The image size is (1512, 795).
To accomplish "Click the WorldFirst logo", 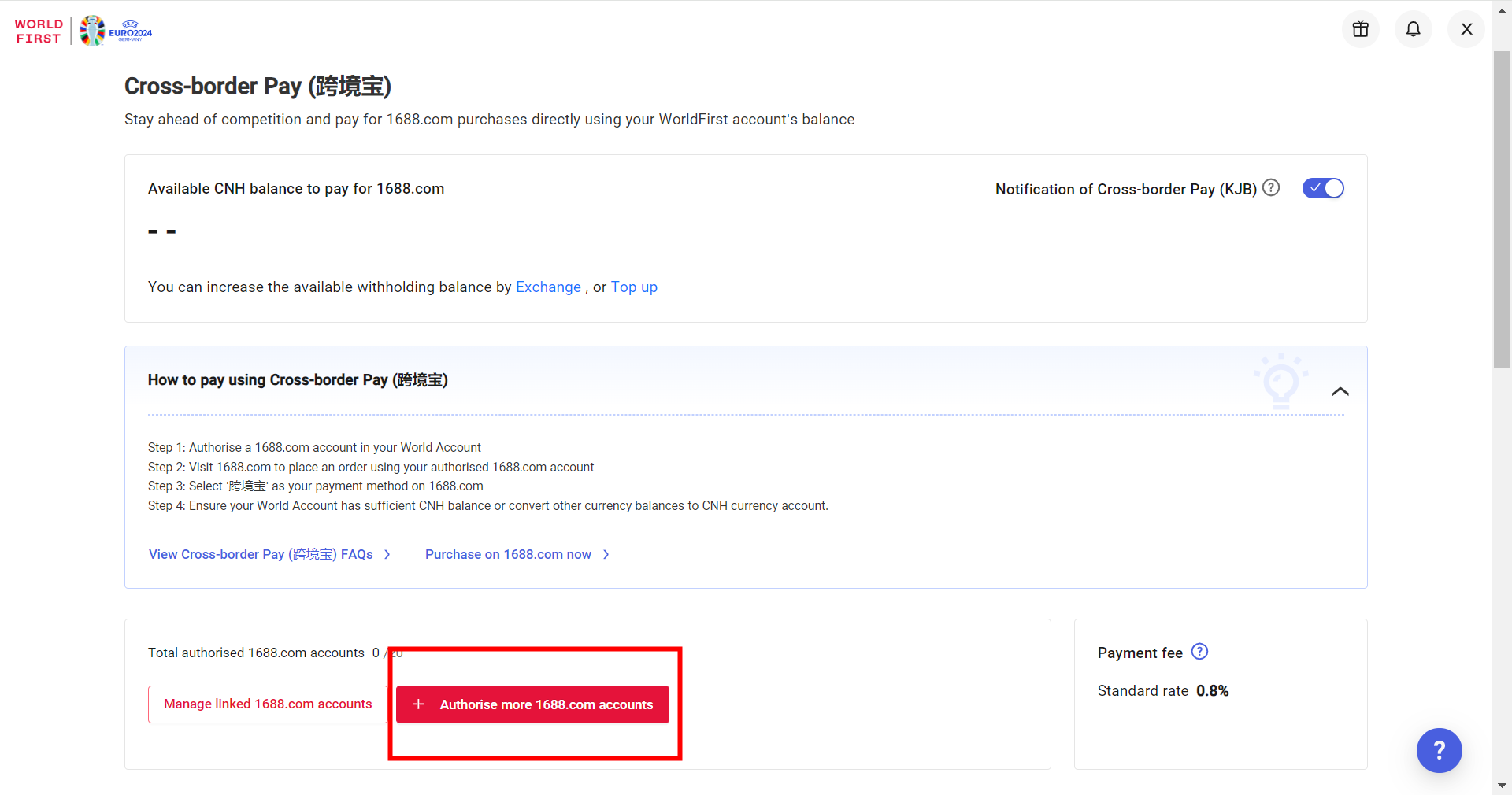I will tap(38, 31).
